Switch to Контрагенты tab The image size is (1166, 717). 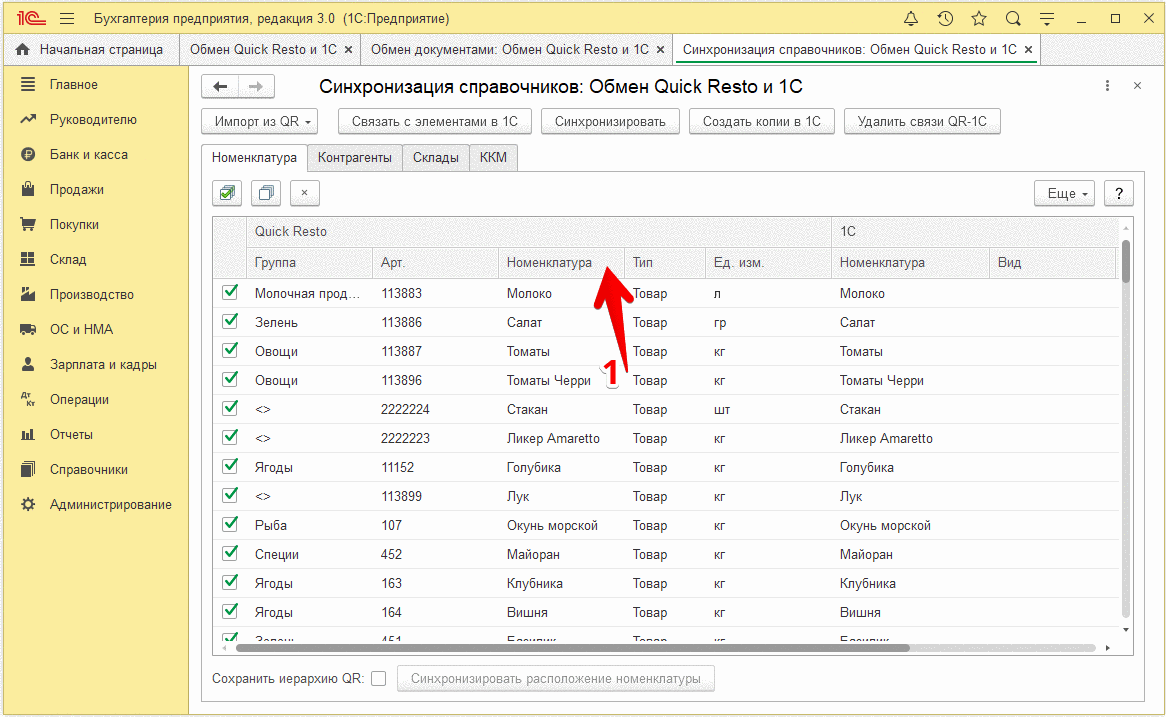[355, 158]
